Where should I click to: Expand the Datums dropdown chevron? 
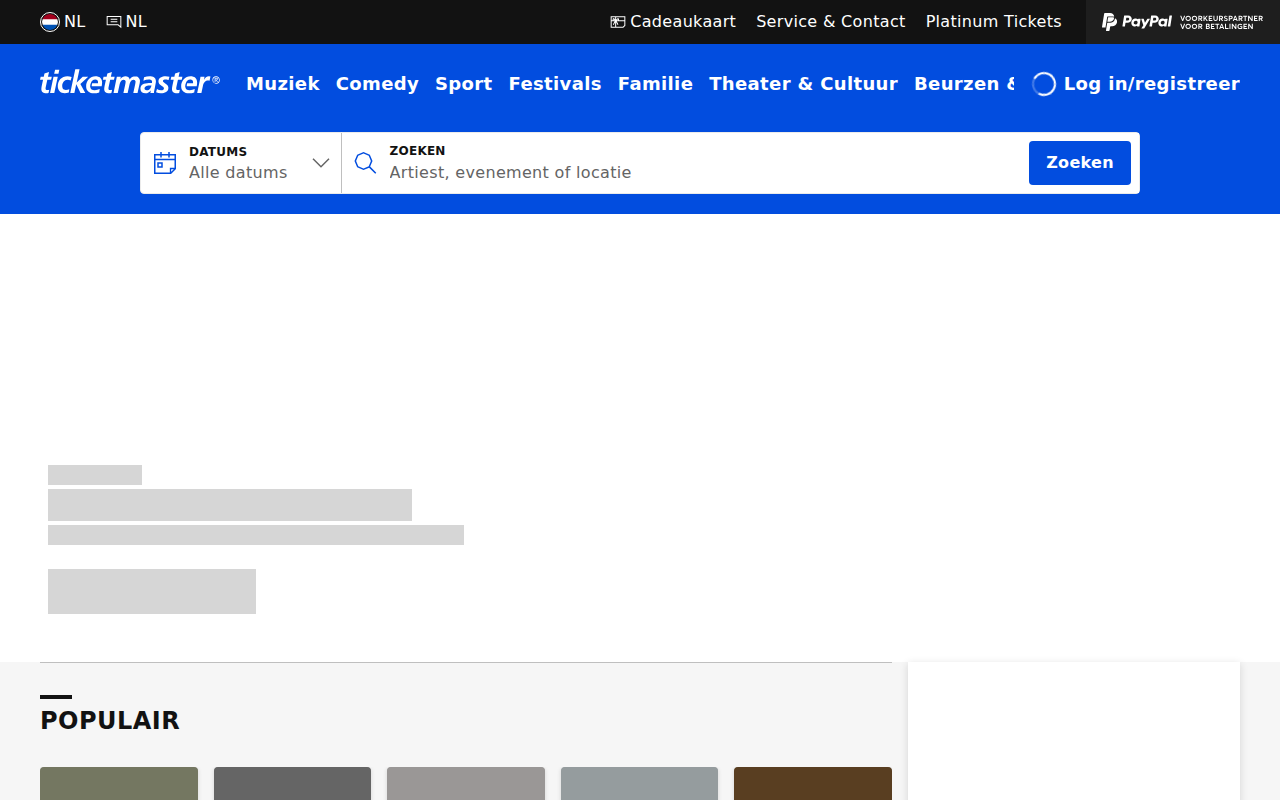pos(321,163)
